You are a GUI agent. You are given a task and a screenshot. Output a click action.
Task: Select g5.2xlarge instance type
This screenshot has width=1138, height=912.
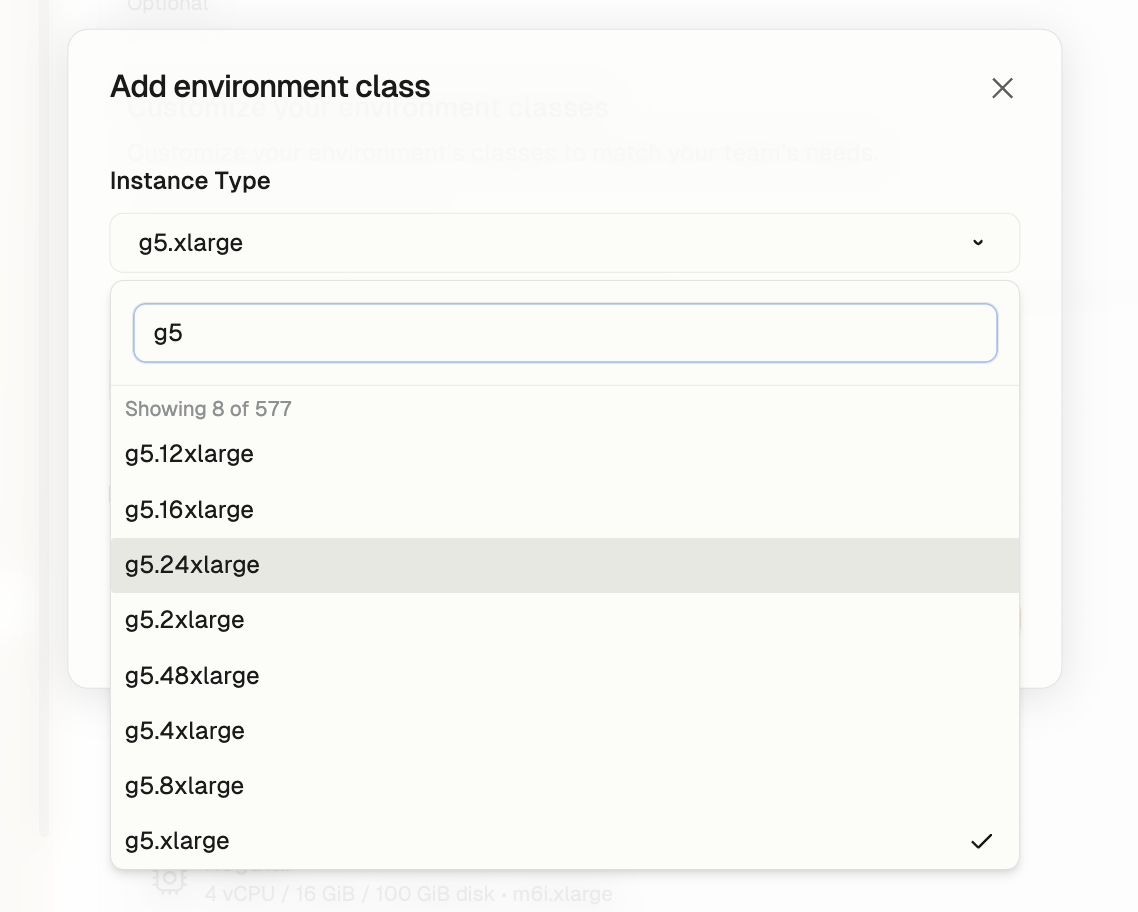pos(565,620)
